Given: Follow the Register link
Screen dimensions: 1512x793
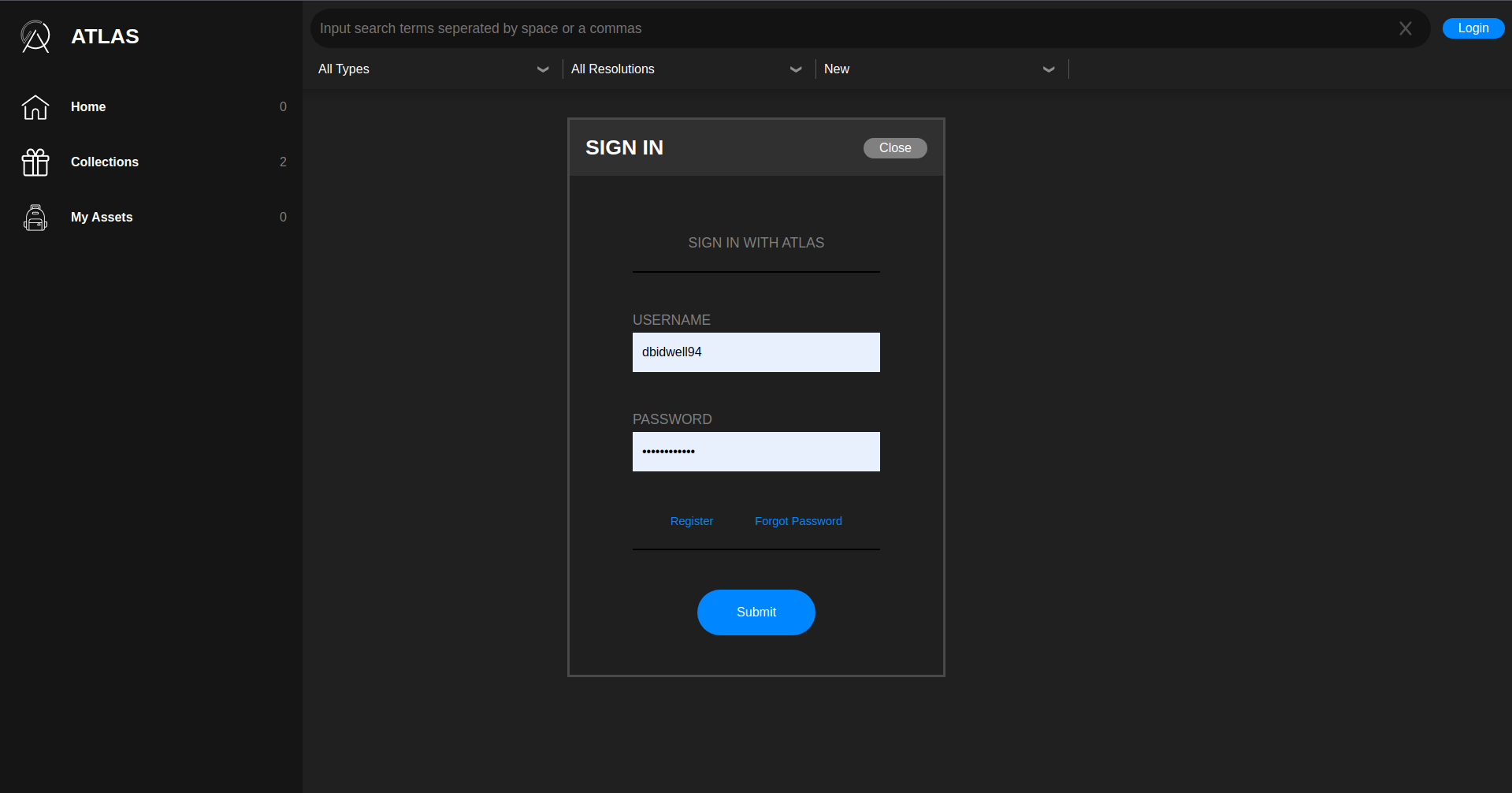Looking at the screenshot, I should [x=691, y=521].
